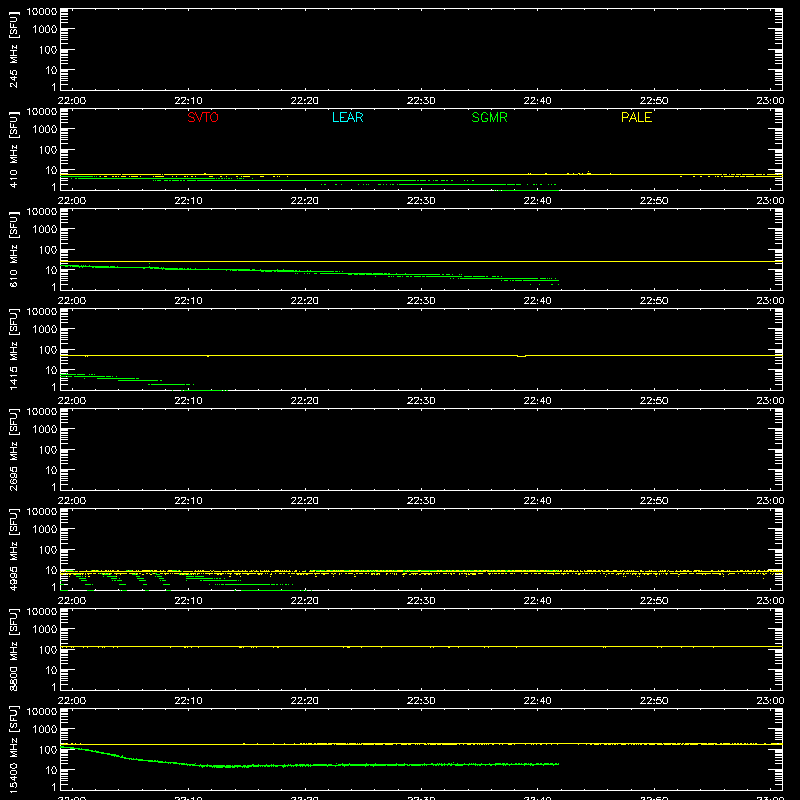Viewport: 800px width, 800px height.
Task: Click the 1000 tick of the 410 MHz axis
Action: pos(45,130)
